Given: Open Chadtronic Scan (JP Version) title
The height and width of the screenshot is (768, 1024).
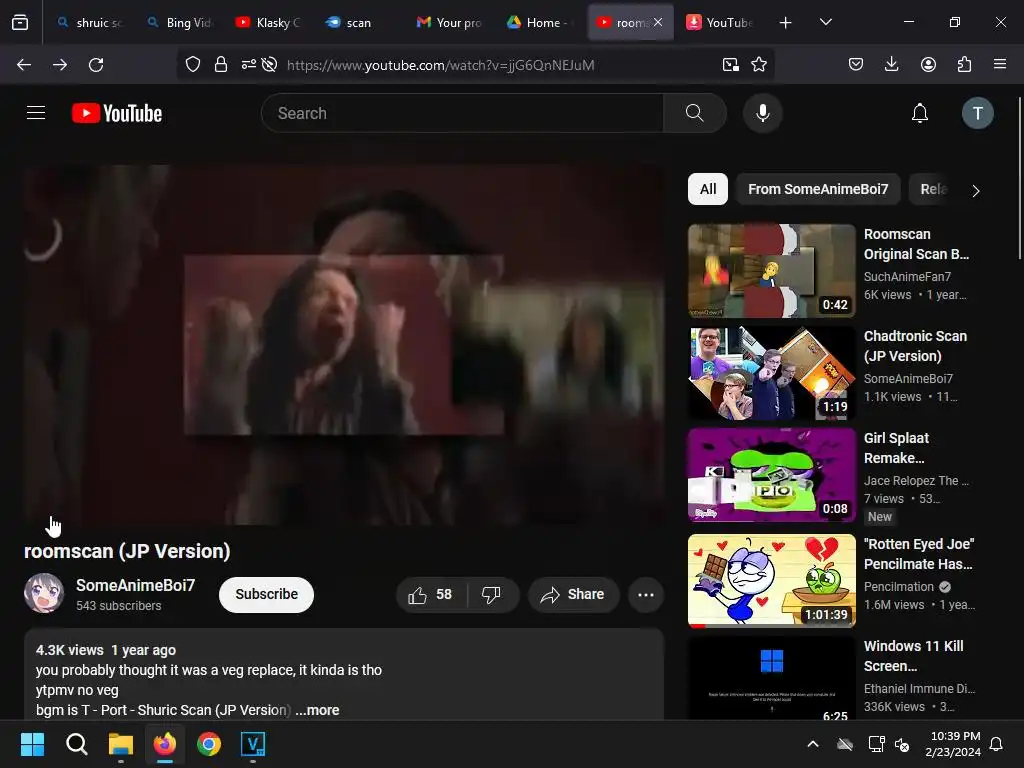Looking at the screenshot, I should tap(915, 346).
